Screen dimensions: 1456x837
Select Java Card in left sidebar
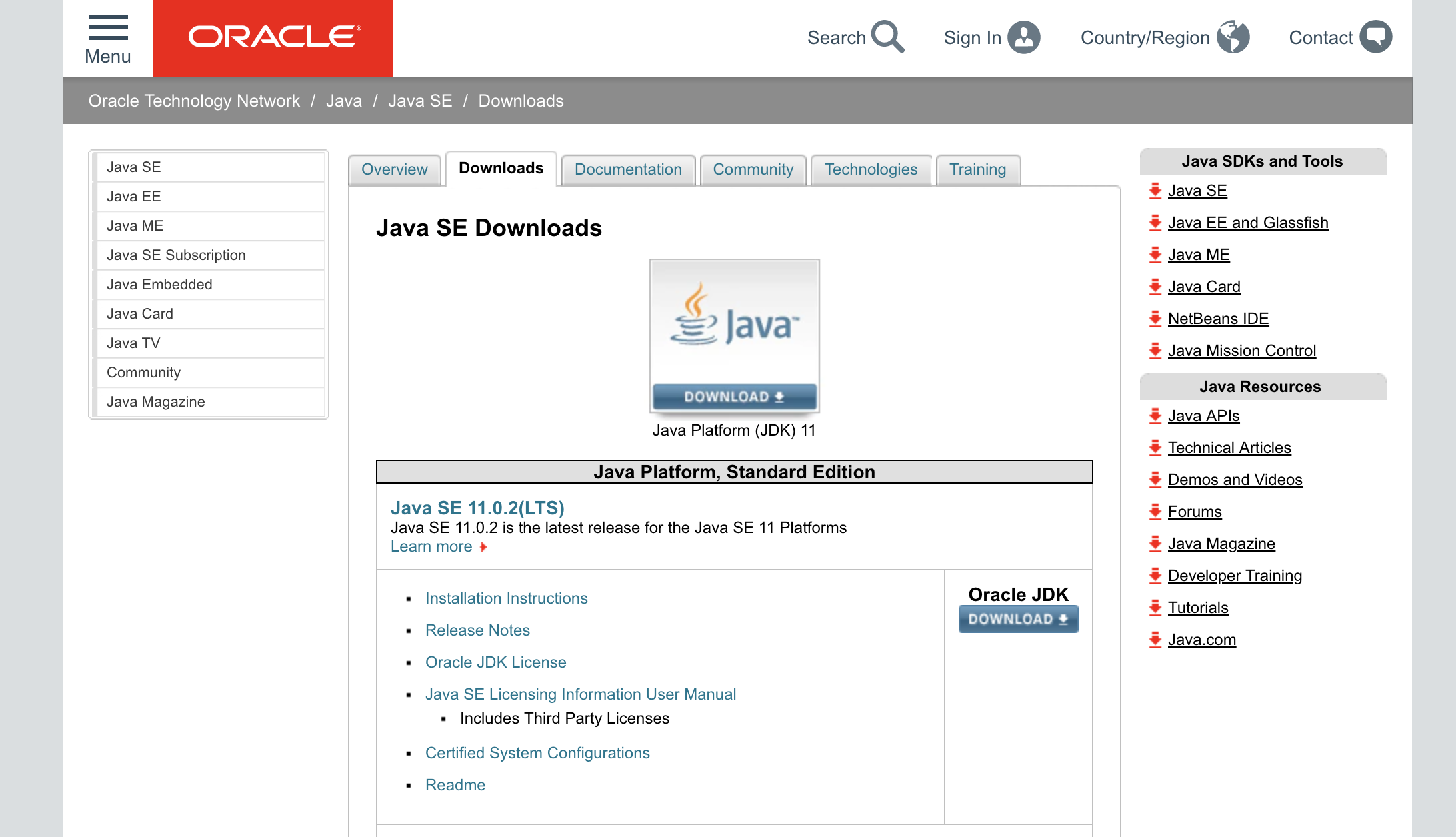(210, 314)
